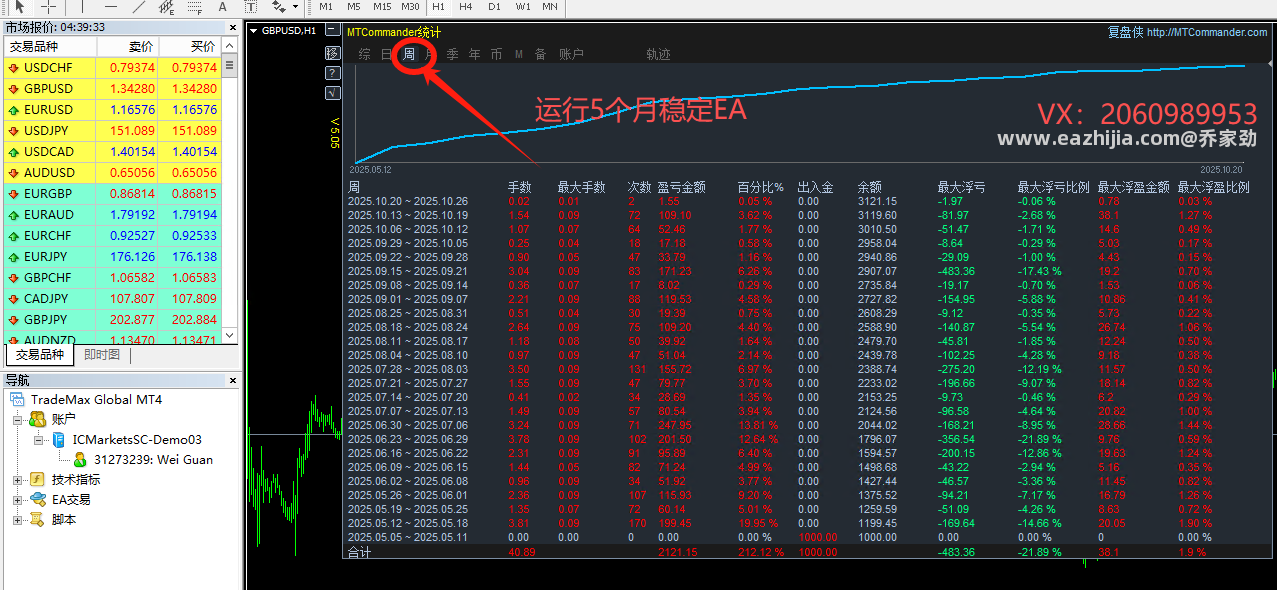This screenshot has height=590, width=1277.
Task: Select the text label 'T' tool
Action: [249, 6]
